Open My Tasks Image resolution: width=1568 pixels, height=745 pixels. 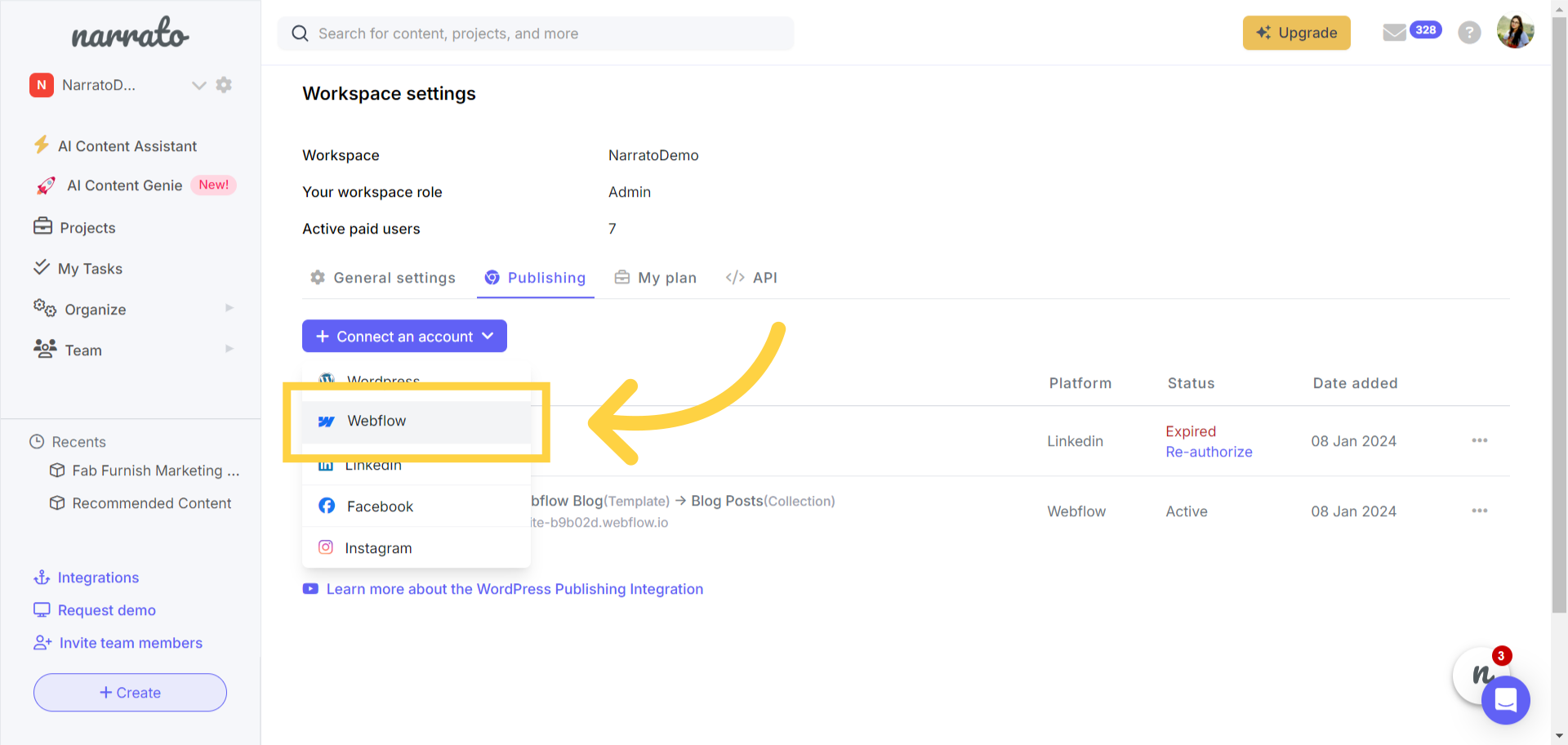[x=90, y=269]
